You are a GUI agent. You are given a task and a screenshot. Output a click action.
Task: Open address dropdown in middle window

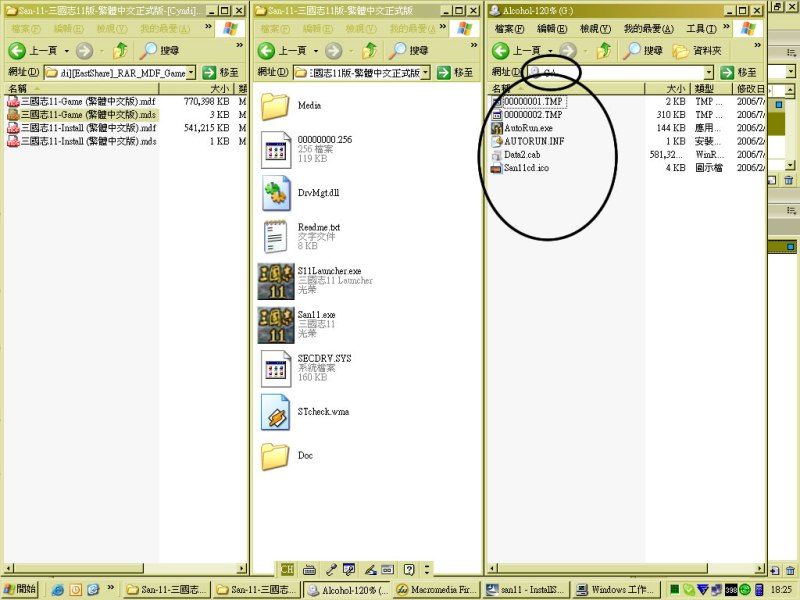(426, 72)
